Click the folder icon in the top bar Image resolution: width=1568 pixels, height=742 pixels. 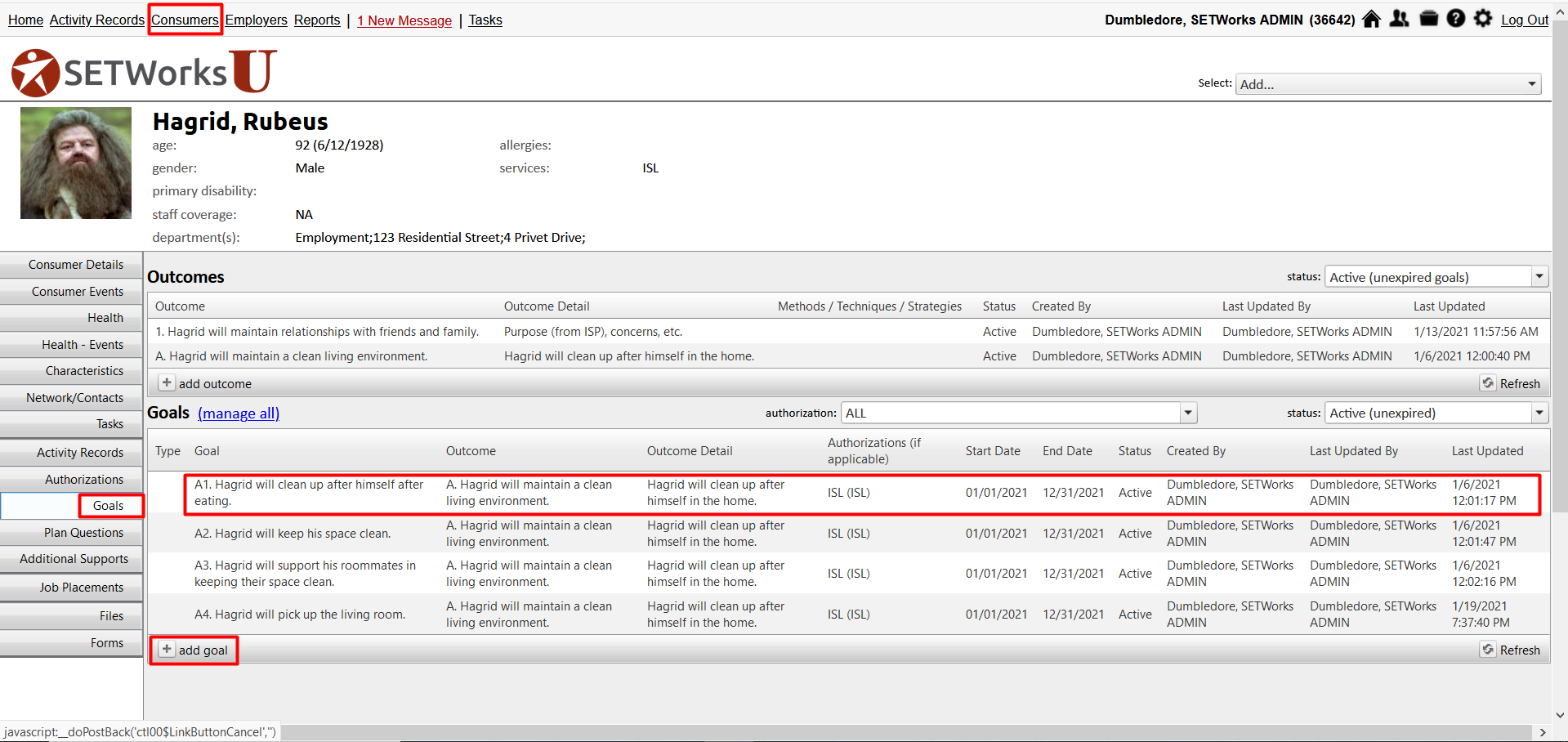coord(1428,19)
